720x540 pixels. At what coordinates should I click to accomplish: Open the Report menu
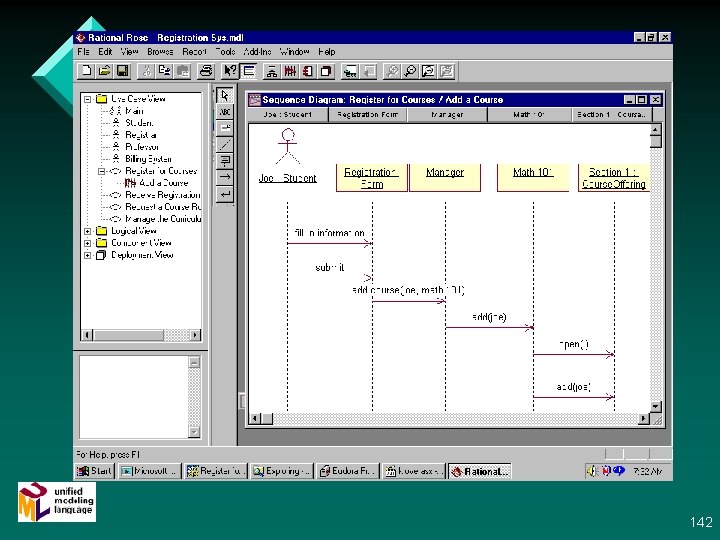tap(194, 52)
